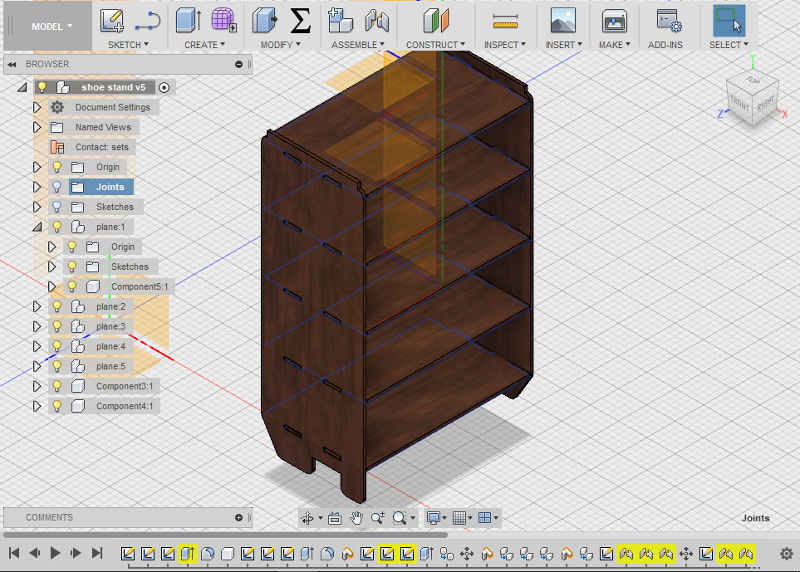Jump timeline to end
The image size is (800, 572).
[x=97, y=553]
